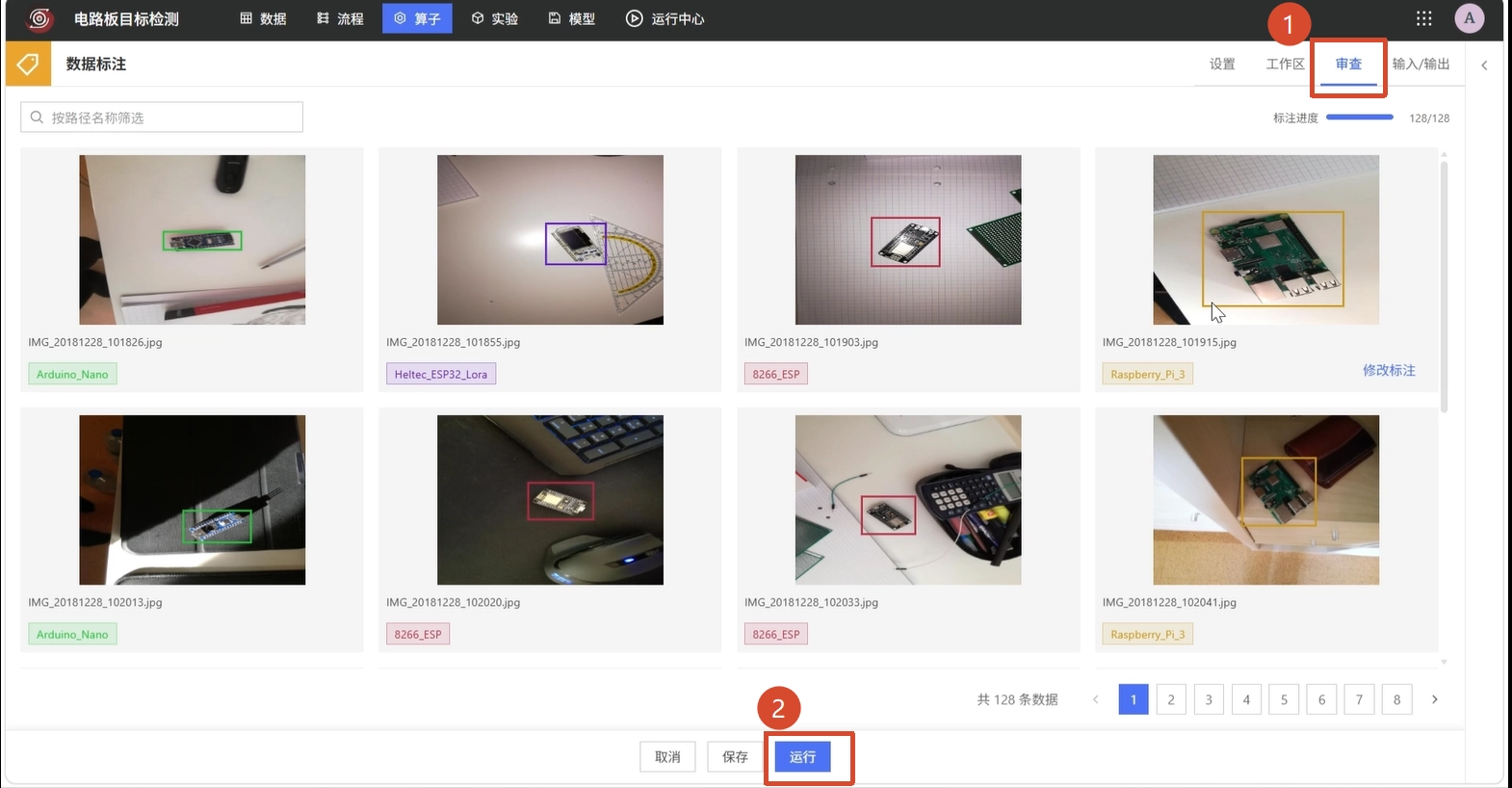
Task: Open the 模型 menu
Action: point(572,18)
